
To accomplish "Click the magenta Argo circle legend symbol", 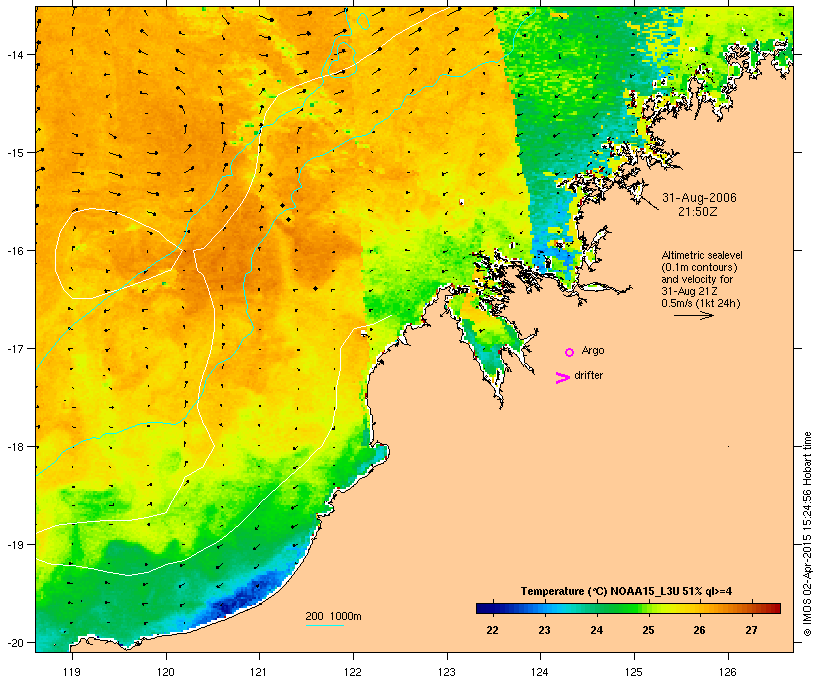I will 570,352.
